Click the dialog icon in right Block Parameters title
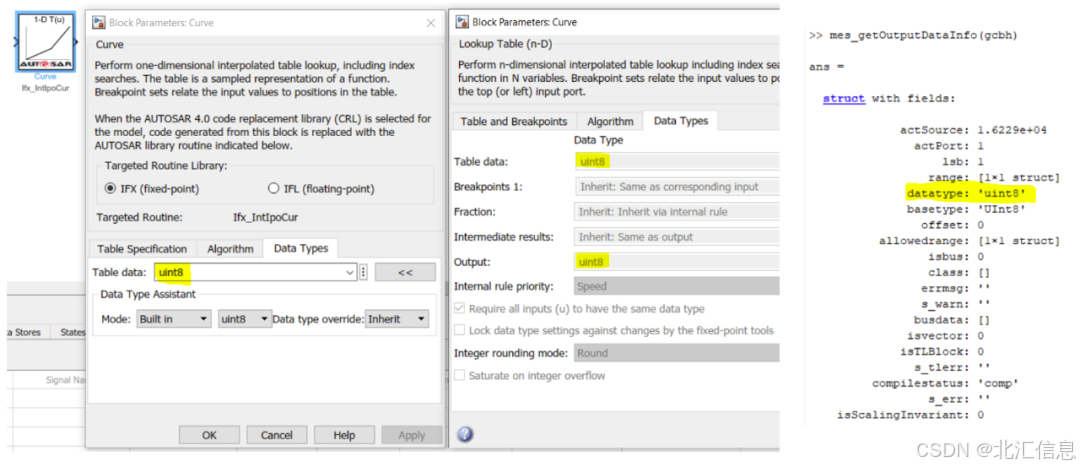Image resolution: width=1080 pixels, height=467 pixels. coord(461,22)
